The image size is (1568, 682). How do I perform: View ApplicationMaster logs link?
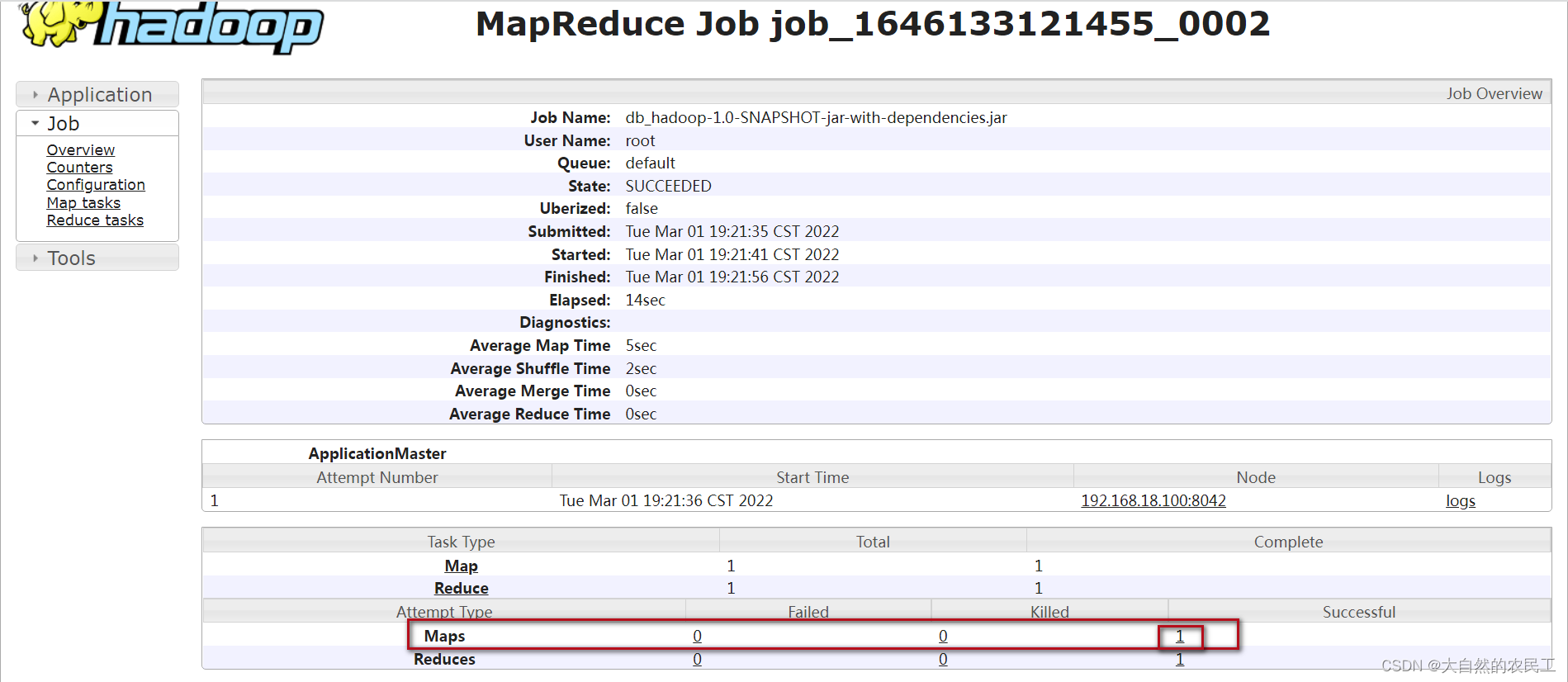click(1460, 501)
